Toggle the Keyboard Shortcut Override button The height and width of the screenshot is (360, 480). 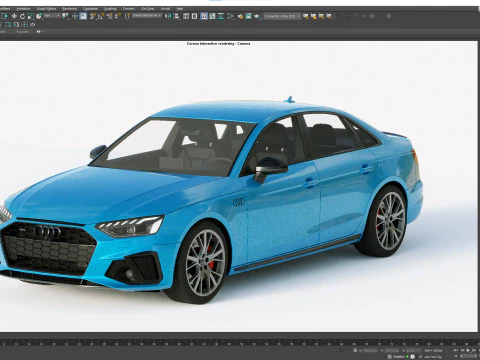pyautogui.click(x=83, y=16)
